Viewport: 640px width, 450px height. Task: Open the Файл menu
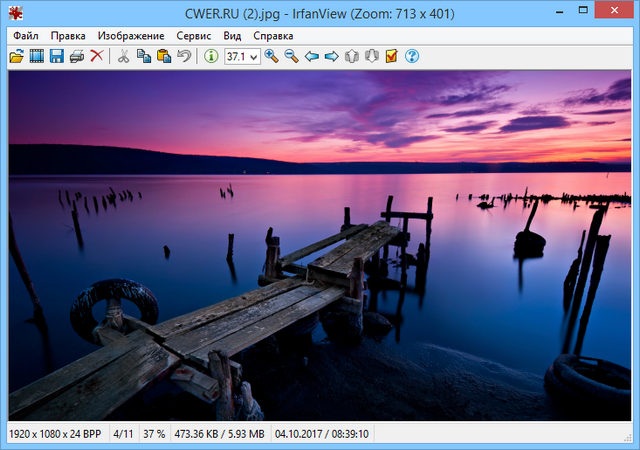(x=26, y=35)
